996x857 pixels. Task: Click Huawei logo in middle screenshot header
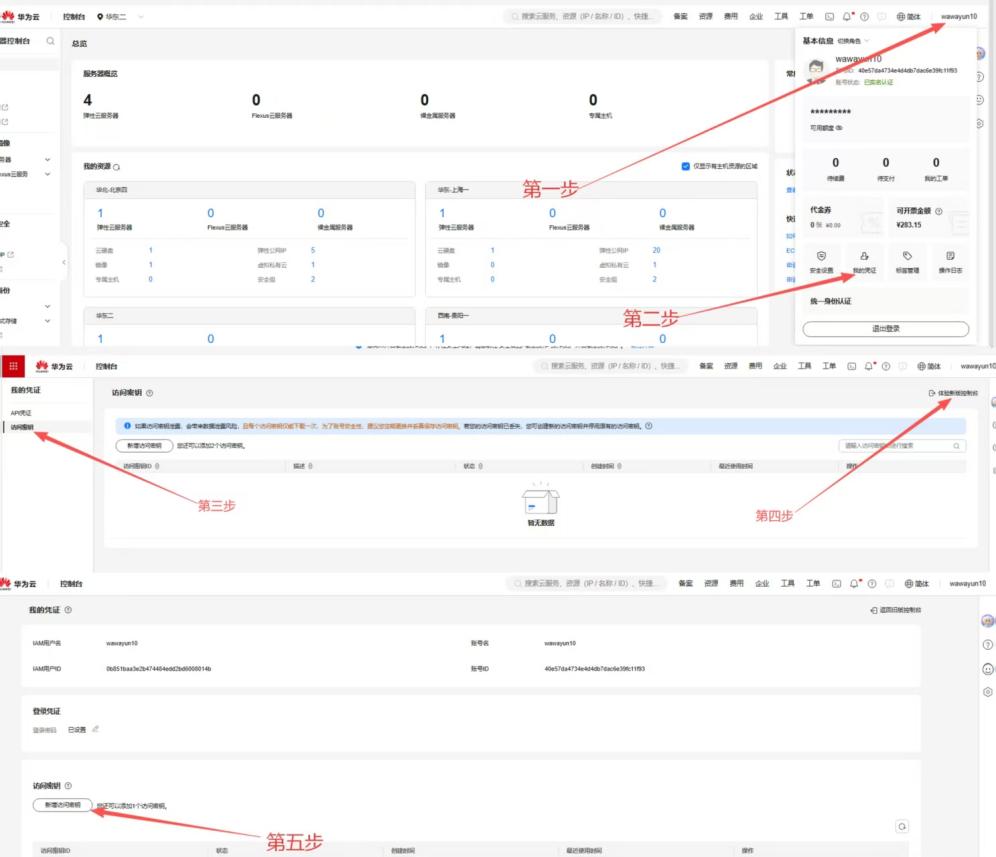coord(42,366)
